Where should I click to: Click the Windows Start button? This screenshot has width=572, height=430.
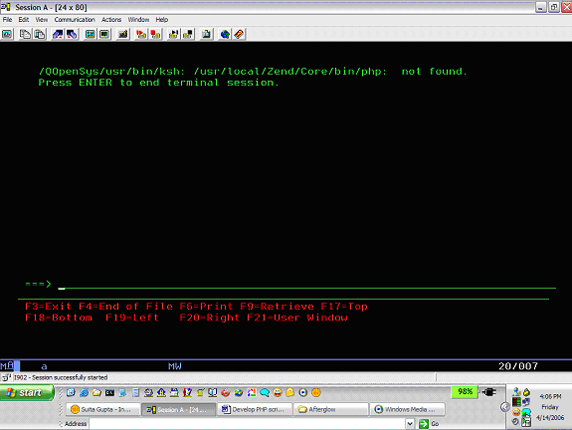pos(27,392)
